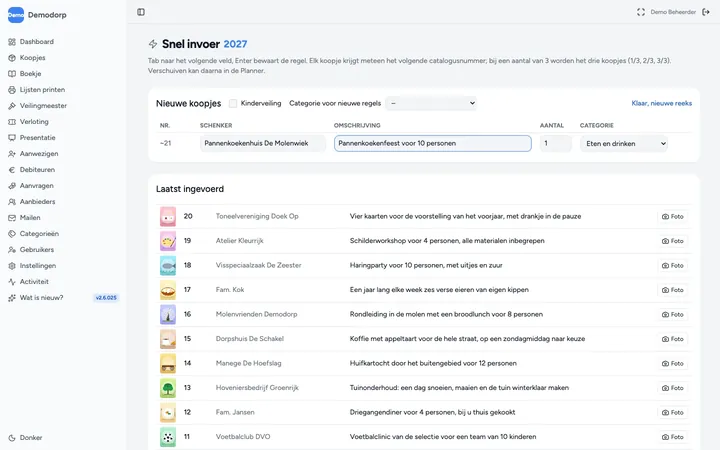The width and height of the screenshot is (720, 450).
Task: Click schenker name Molenvrienden Demodorp
Action: pyautogui.click(x=257, y=315)
